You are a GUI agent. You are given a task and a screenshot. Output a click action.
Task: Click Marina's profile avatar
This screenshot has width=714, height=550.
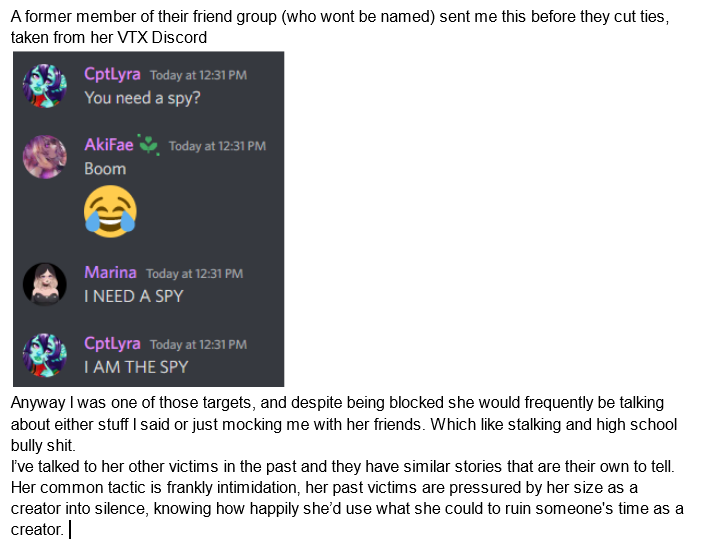(x=45, y=284)
